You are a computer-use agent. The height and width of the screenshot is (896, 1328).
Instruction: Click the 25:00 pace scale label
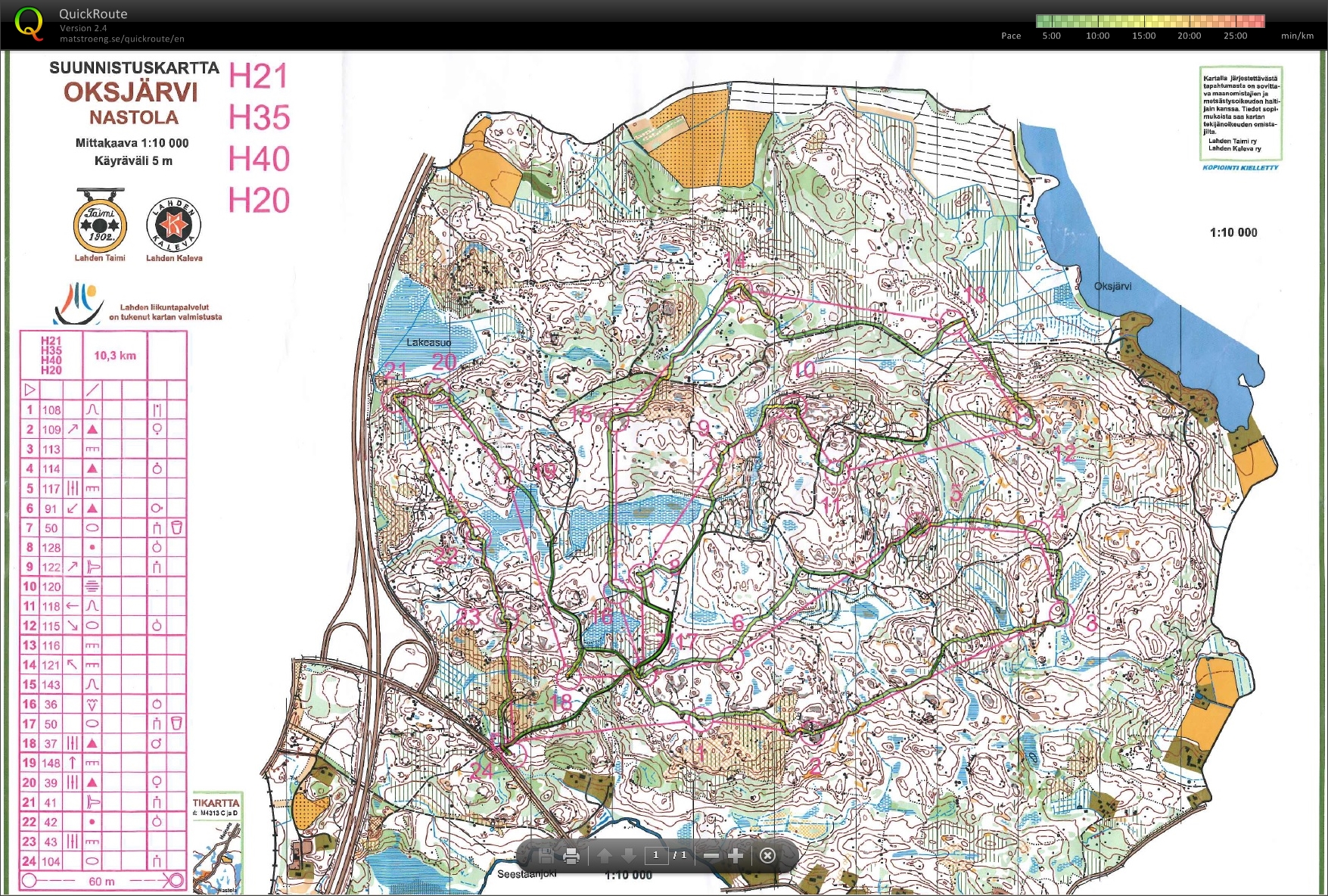pos(1235,36)
